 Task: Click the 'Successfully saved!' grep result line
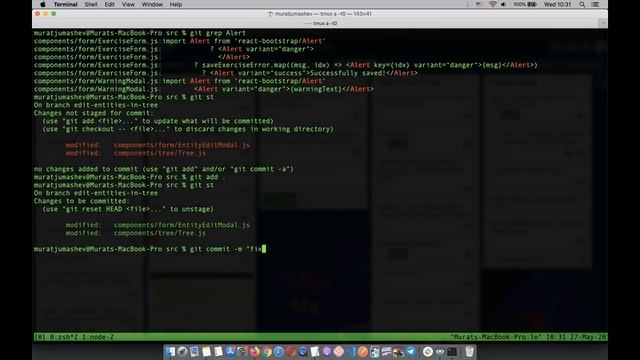(226, 73)
